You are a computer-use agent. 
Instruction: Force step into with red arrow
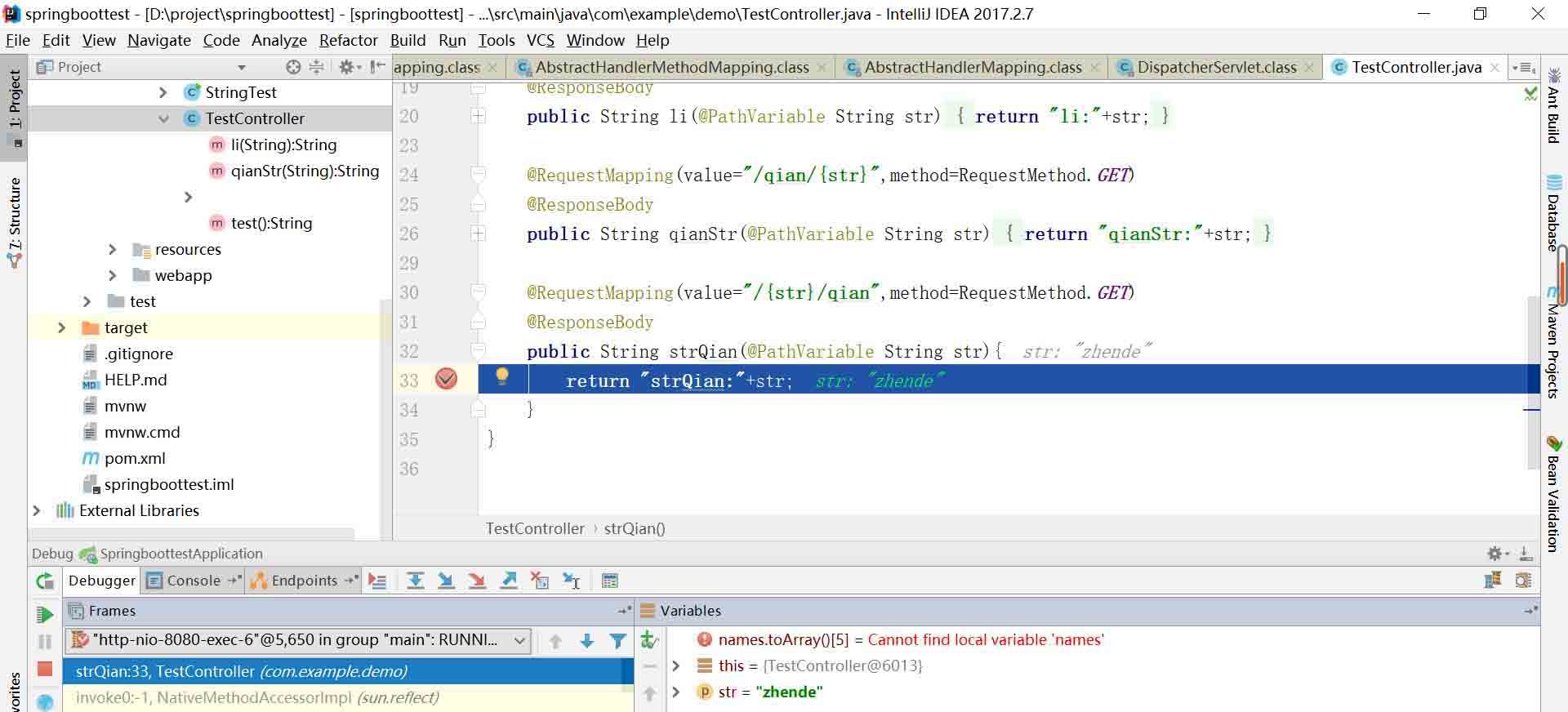point(477,581)
